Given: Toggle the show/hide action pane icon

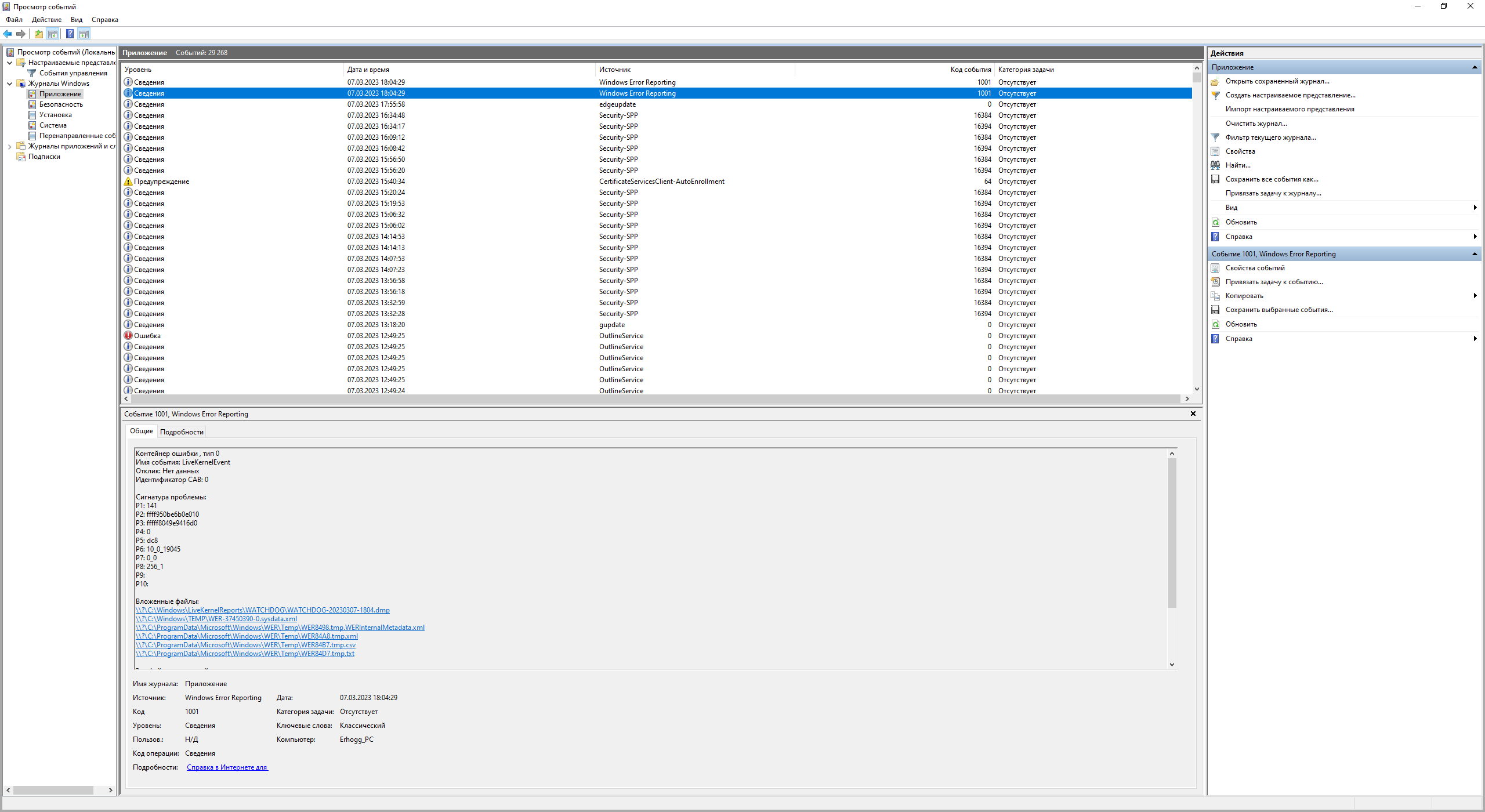Looking at the screenshot, I should (x=84, y=34).
